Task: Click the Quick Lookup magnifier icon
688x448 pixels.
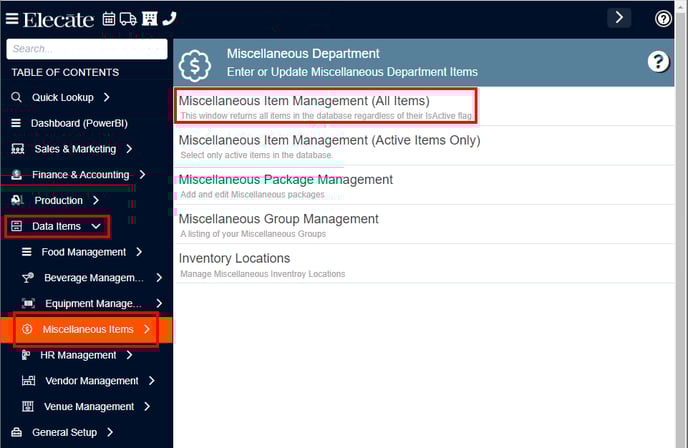Action: click(16, 97)
